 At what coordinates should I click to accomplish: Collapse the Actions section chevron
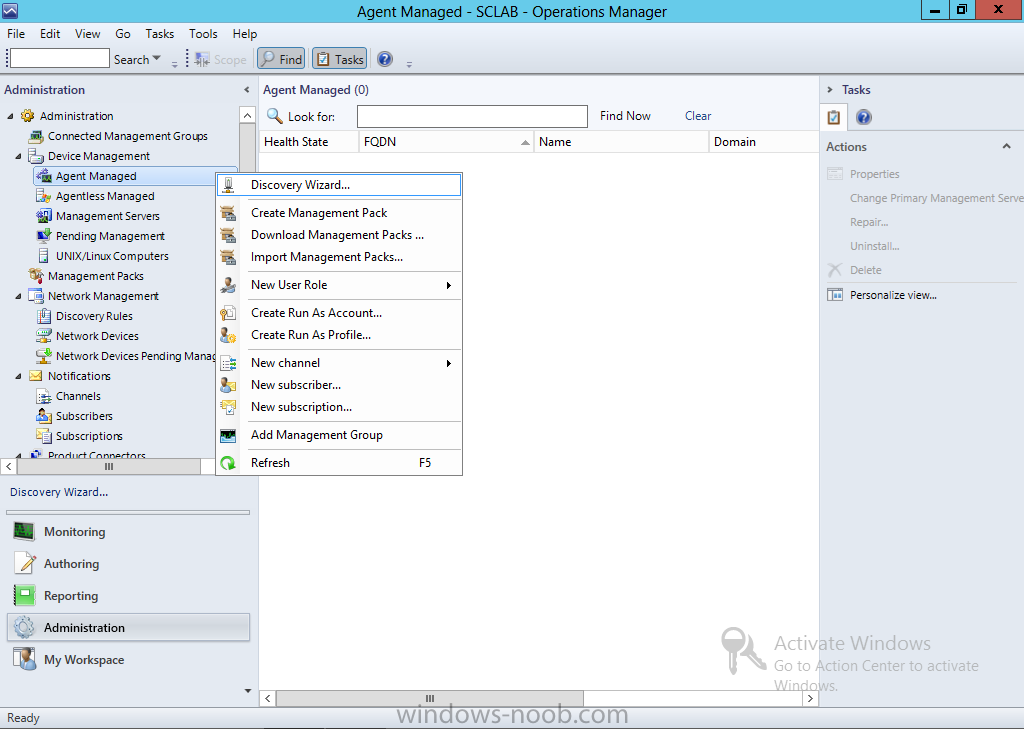[x=1006, y=147]
